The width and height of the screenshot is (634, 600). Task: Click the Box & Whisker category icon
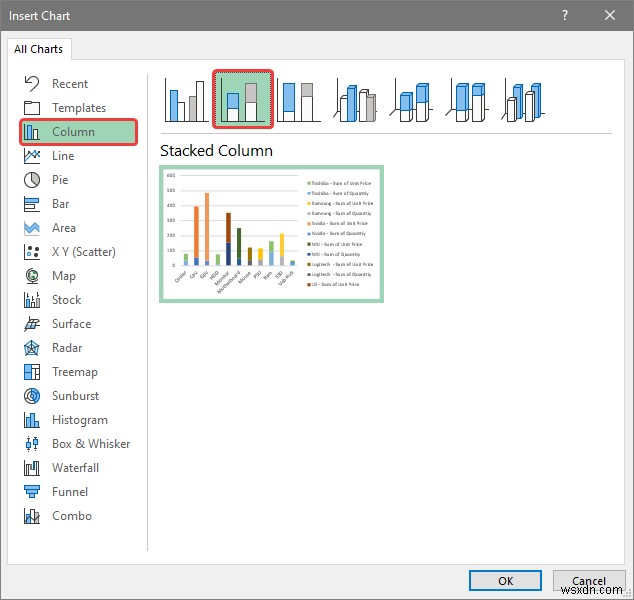tap(32, 444)
